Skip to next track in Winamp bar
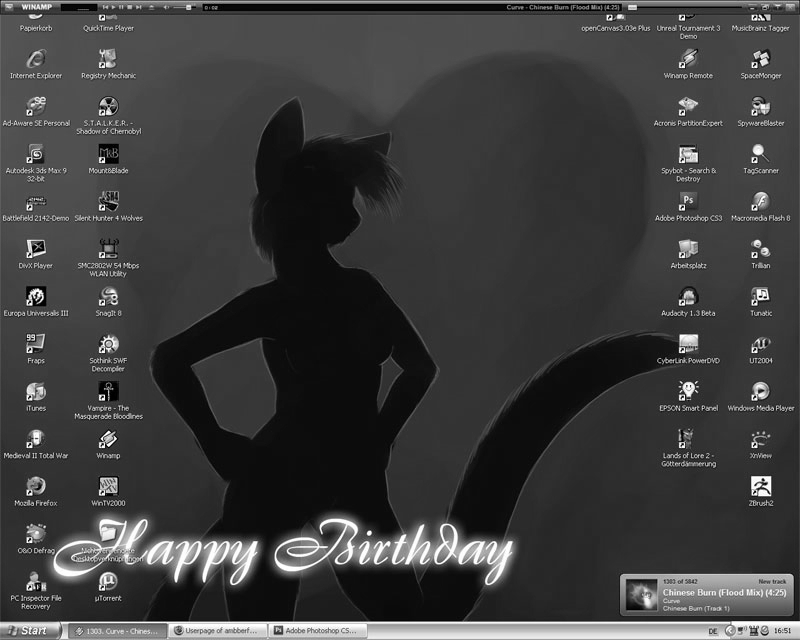Screen dimensions: 800x640 (x=138, y=7)
